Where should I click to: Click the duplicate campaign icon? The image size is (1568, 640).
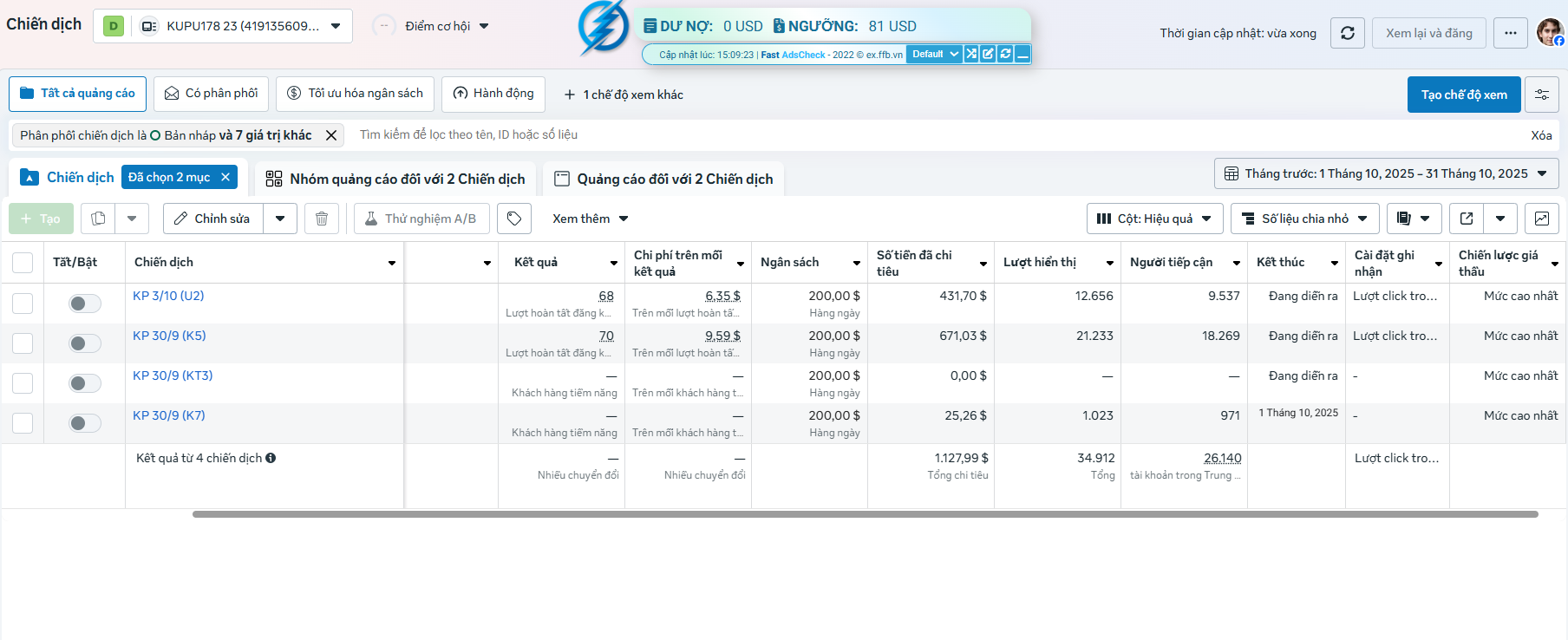click(98, 219)
